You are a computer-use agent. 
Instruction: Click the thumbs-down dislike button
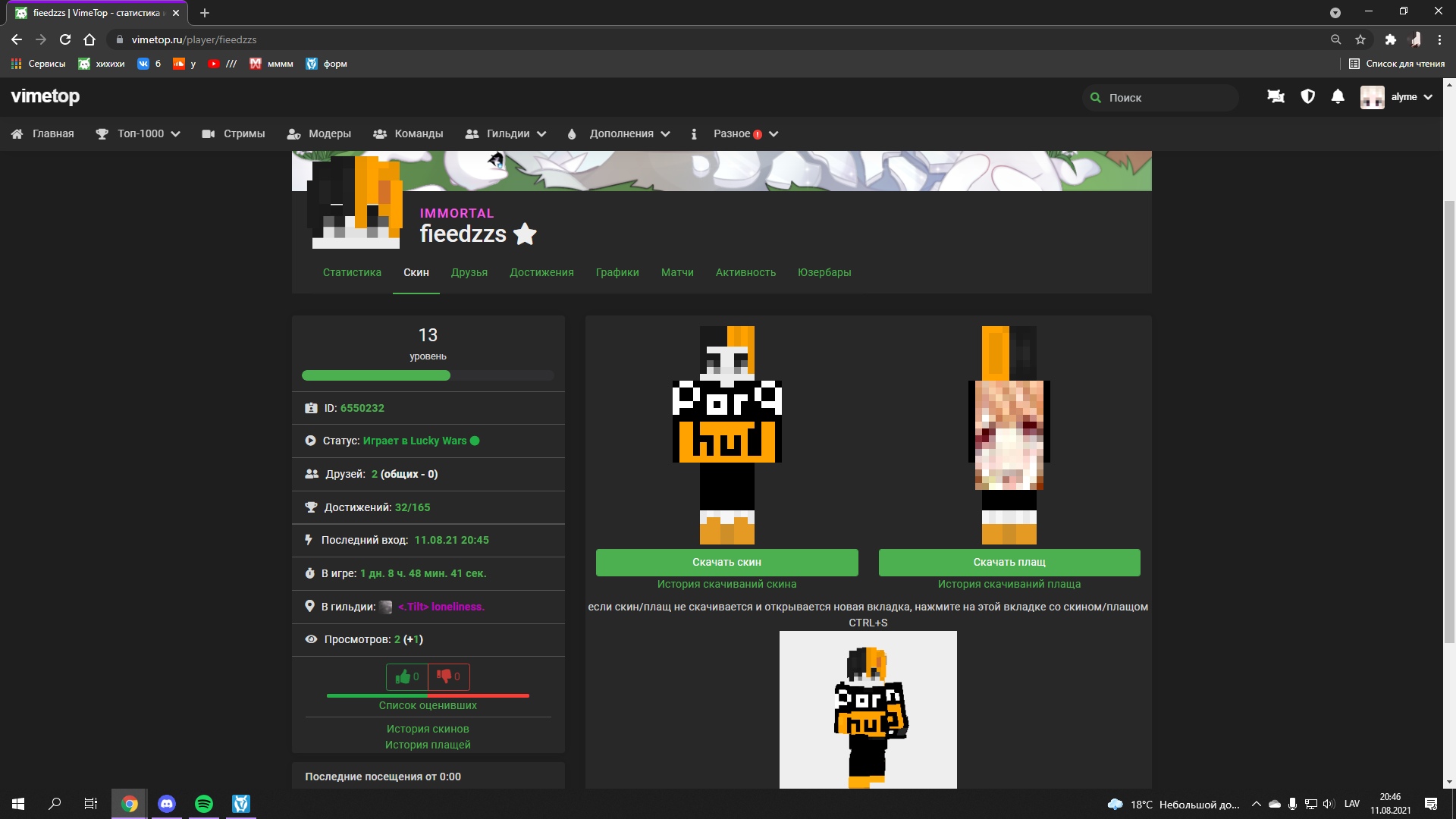pos(449,676)
